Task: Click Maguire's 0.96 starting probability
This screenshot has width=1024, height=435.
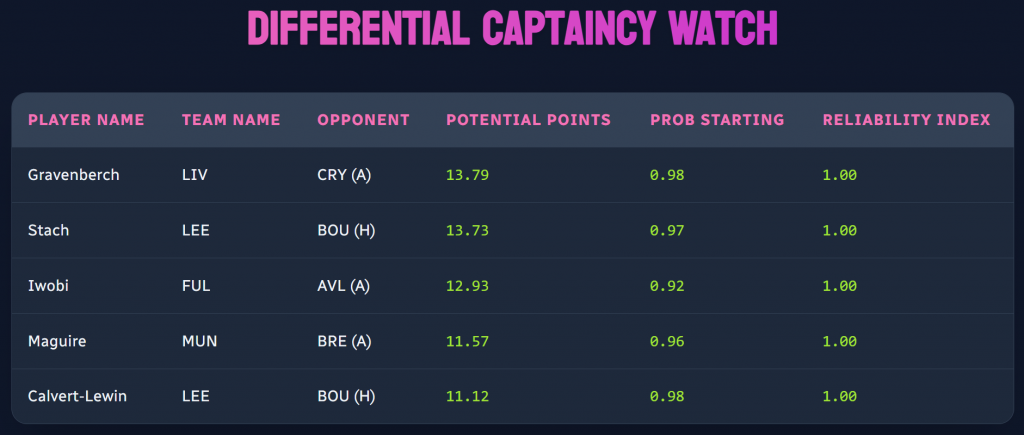Action: point(666,341)
